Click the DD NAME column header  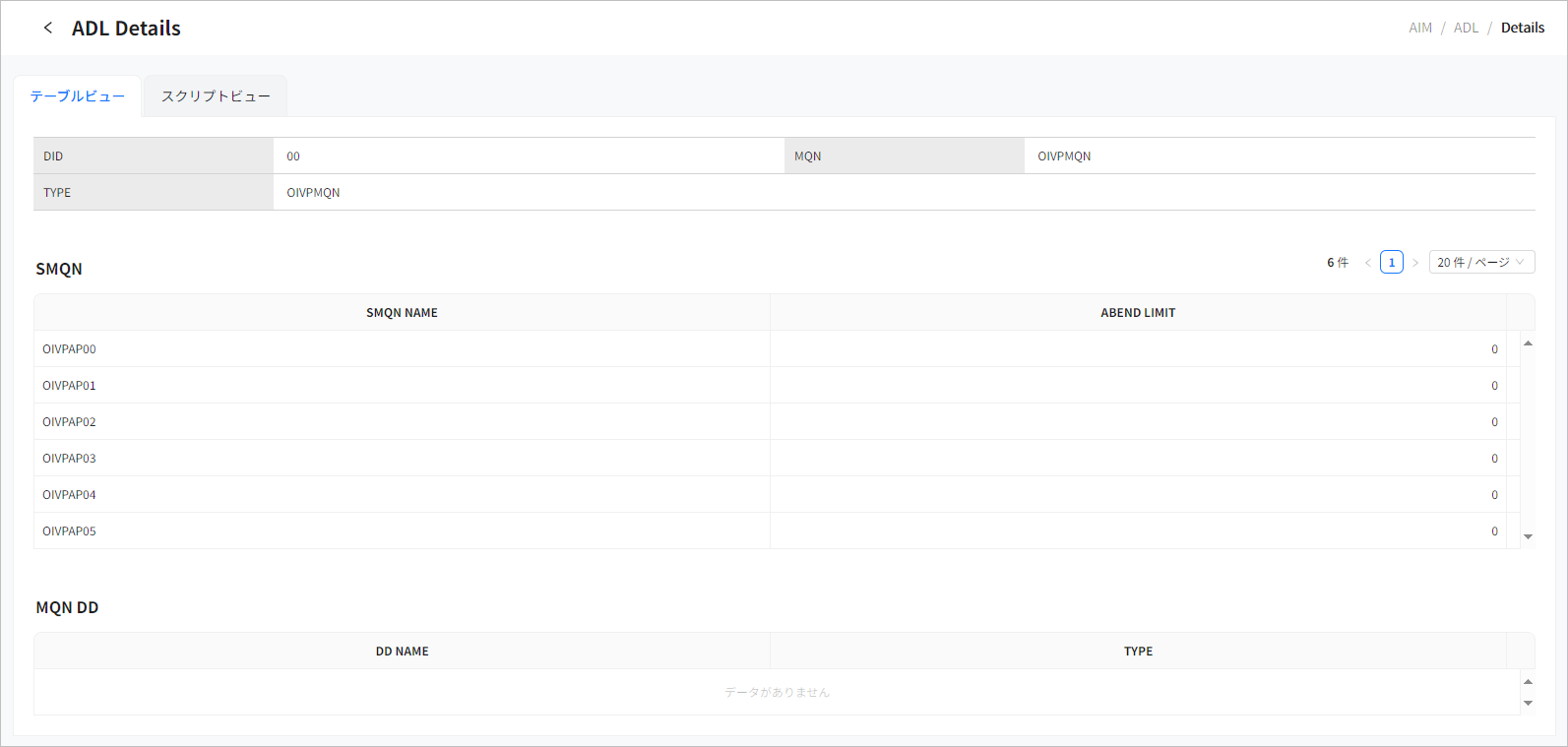coord(402,652)
